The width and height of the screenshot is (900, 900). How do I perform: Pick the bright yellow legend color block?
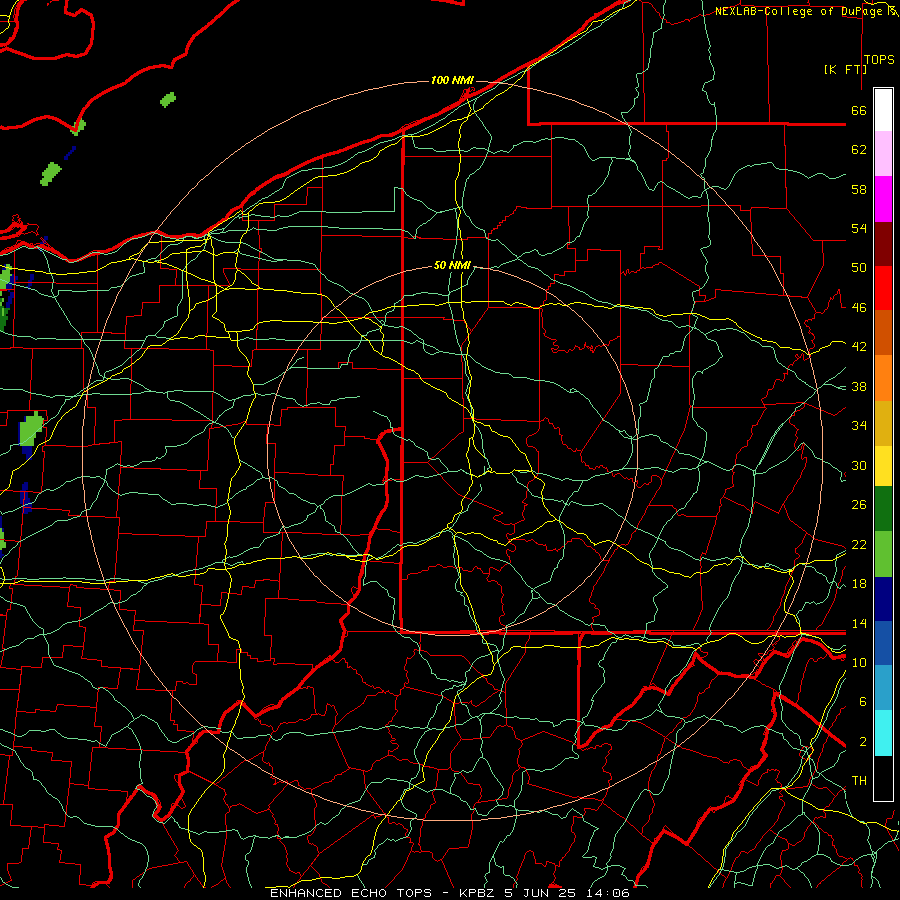(x=883, y=465)
